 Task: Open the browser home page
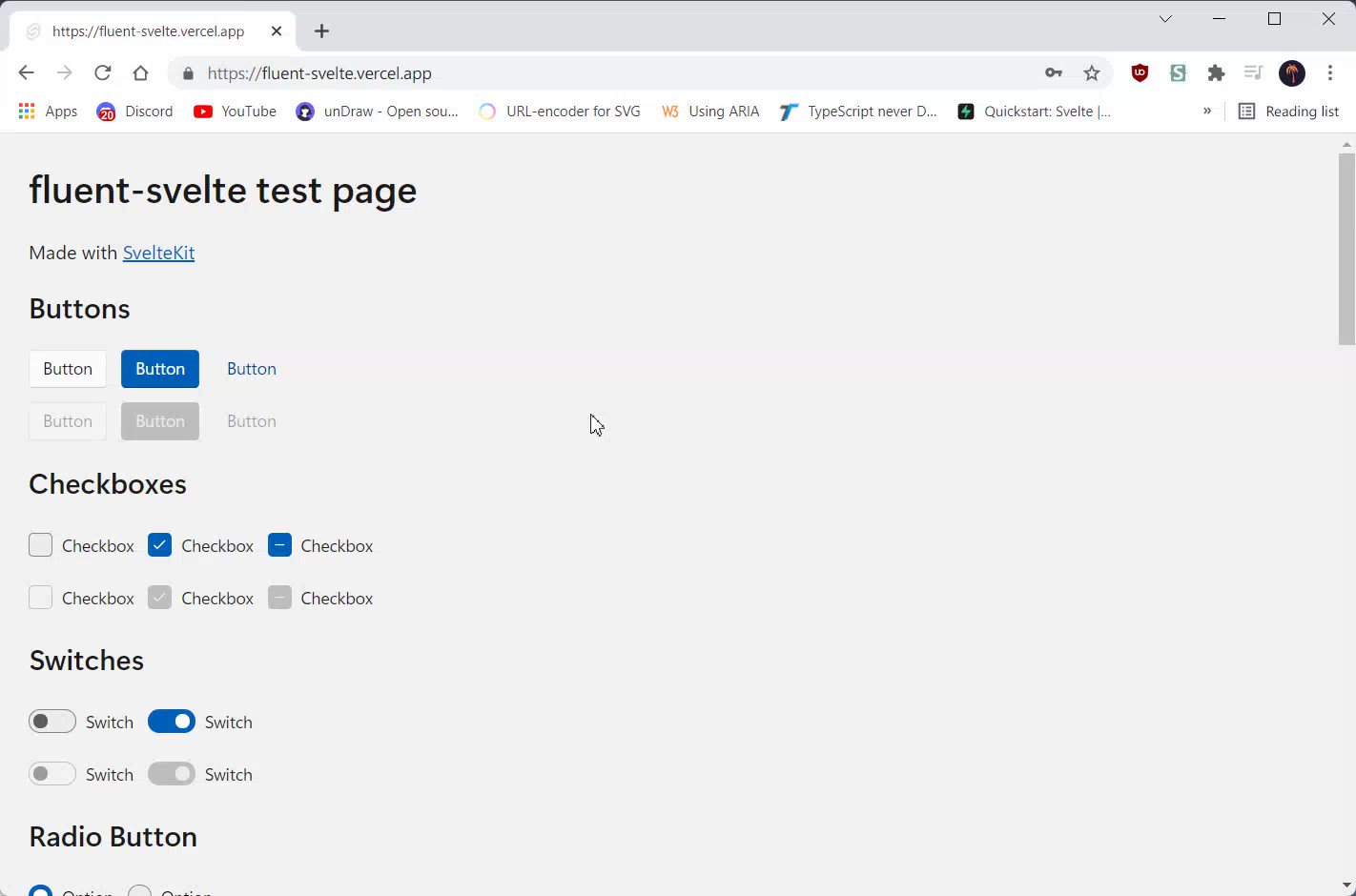140,73
